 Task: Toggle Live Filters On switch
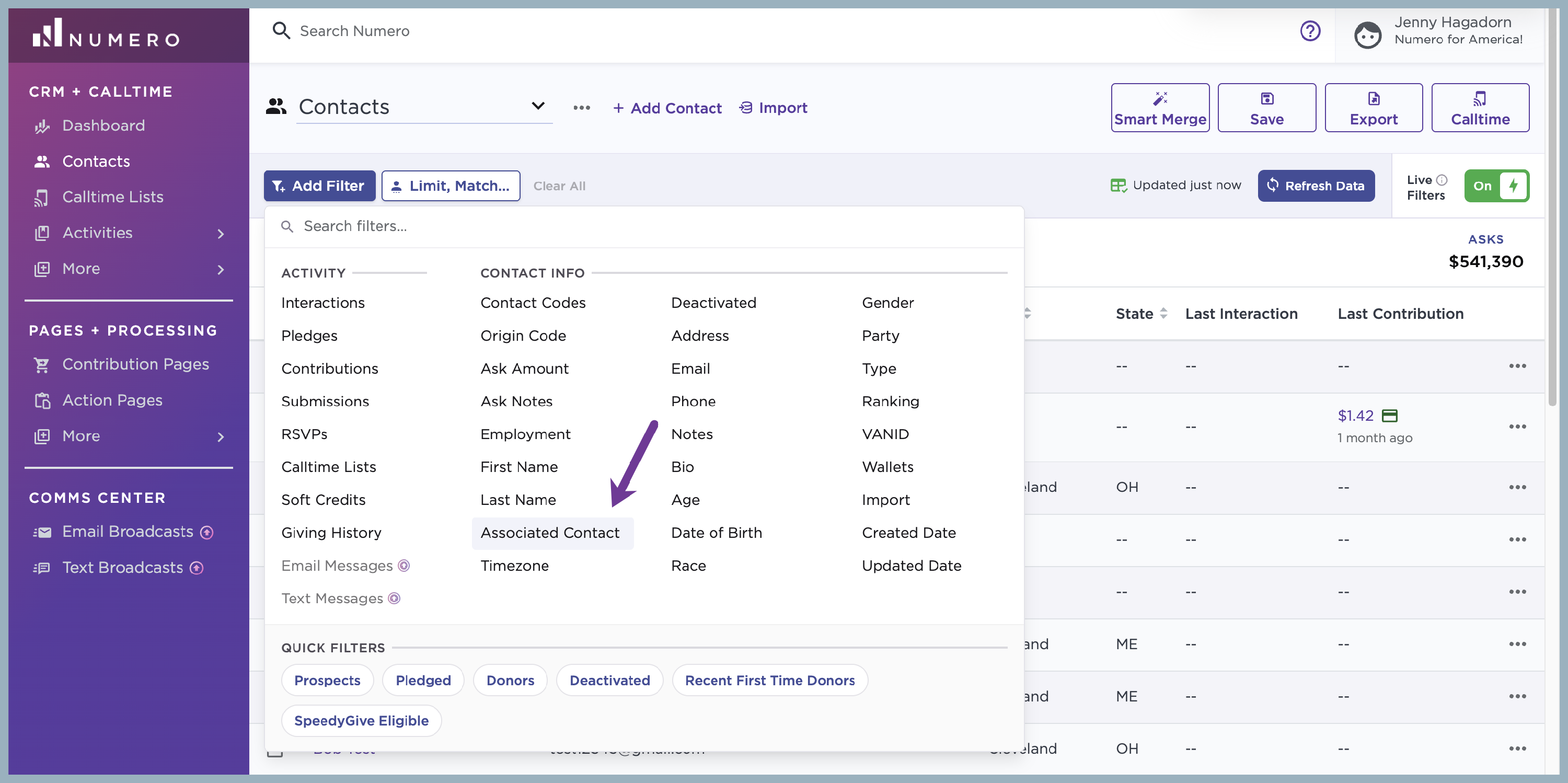point(1497,186)
